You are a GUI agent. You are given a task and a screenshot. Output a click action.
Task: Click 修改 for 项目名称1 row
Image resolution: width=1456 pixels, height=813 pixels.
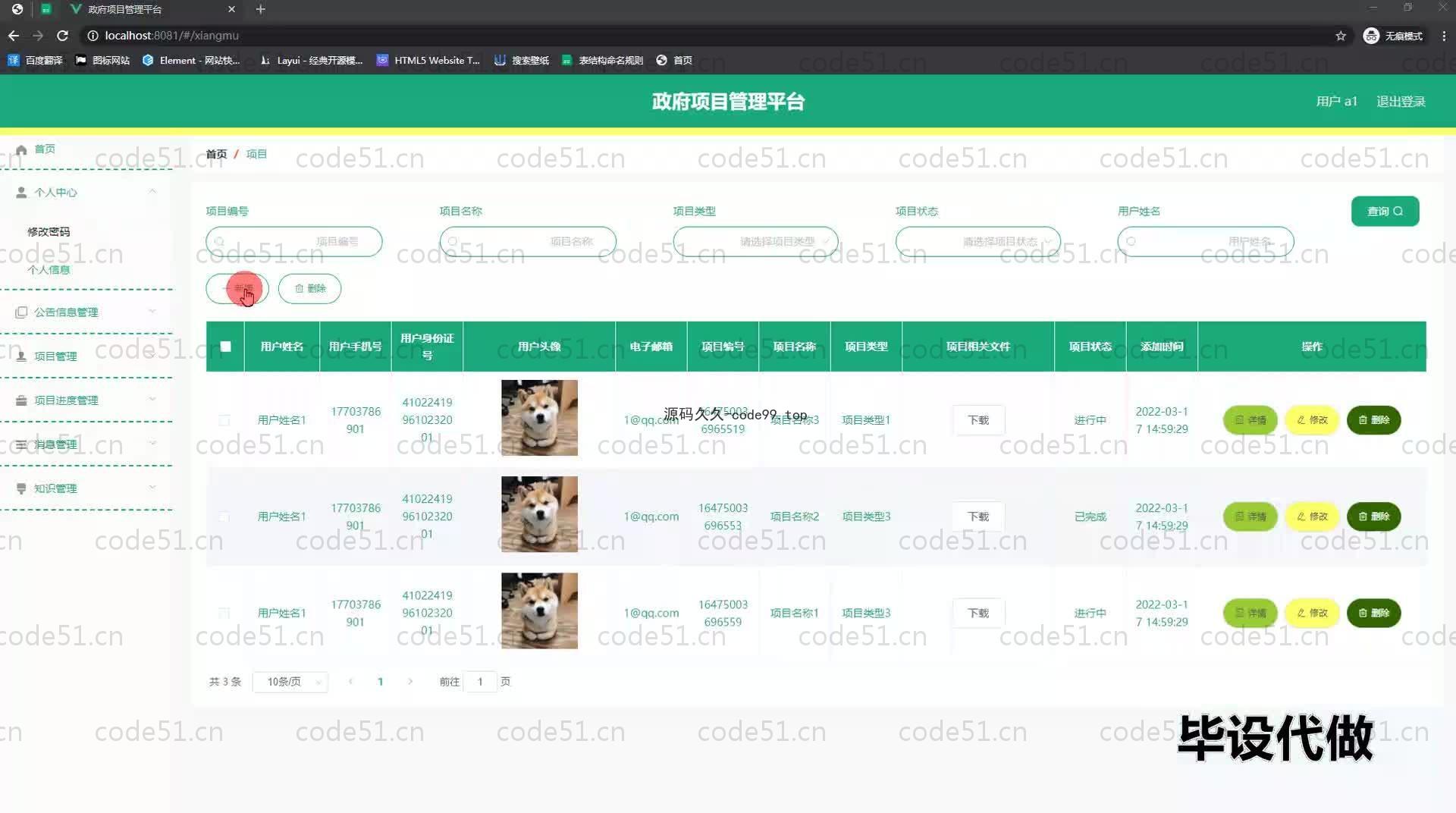coord(1312,613)
